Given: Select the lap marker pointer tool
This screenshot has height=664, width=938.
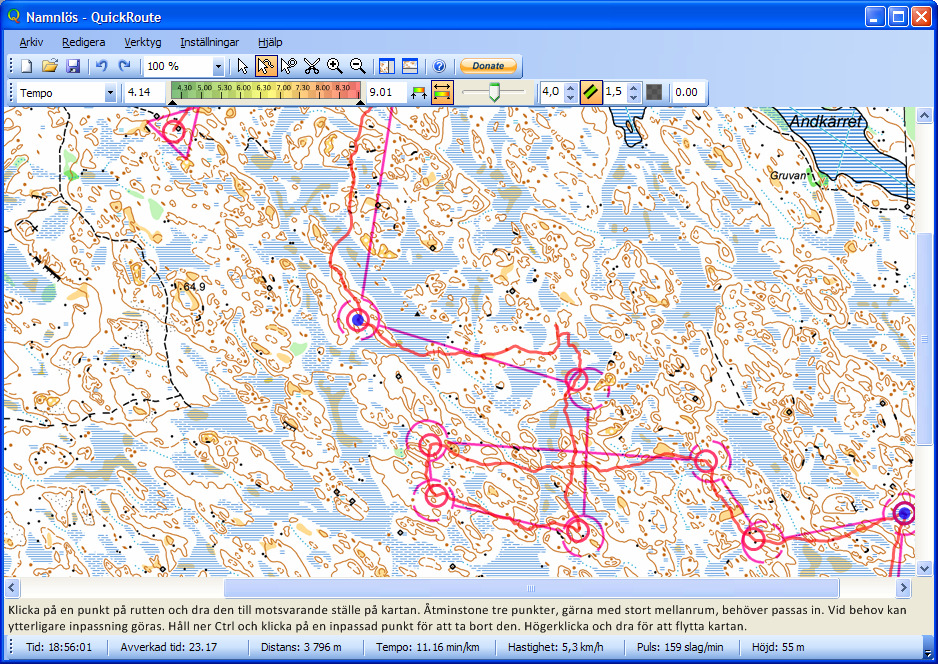Looking at the screenshot, I should [x=288, y=66].
